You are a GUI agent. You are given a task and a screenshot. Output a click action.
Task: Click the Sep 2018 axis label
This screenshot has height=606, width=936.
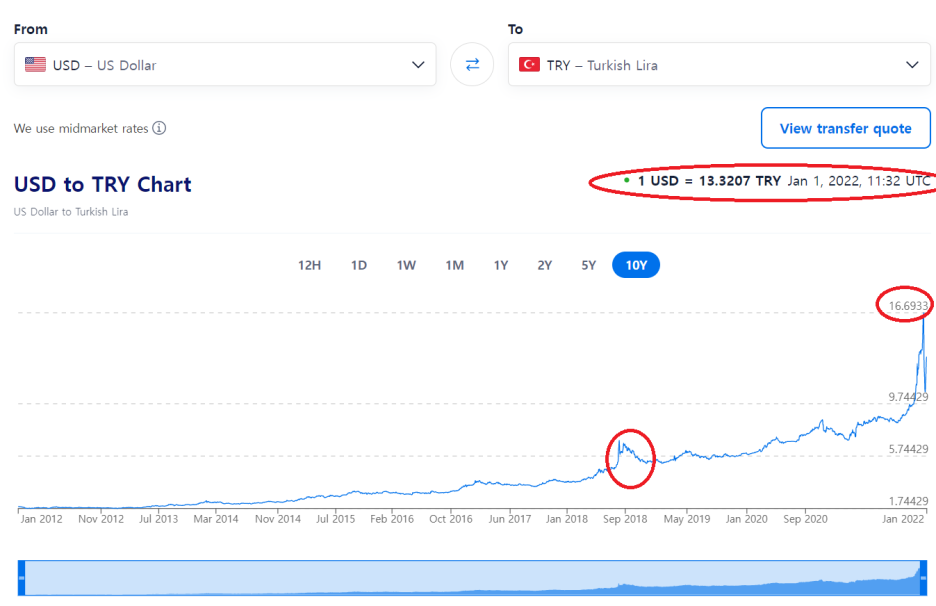pos(625,519)
